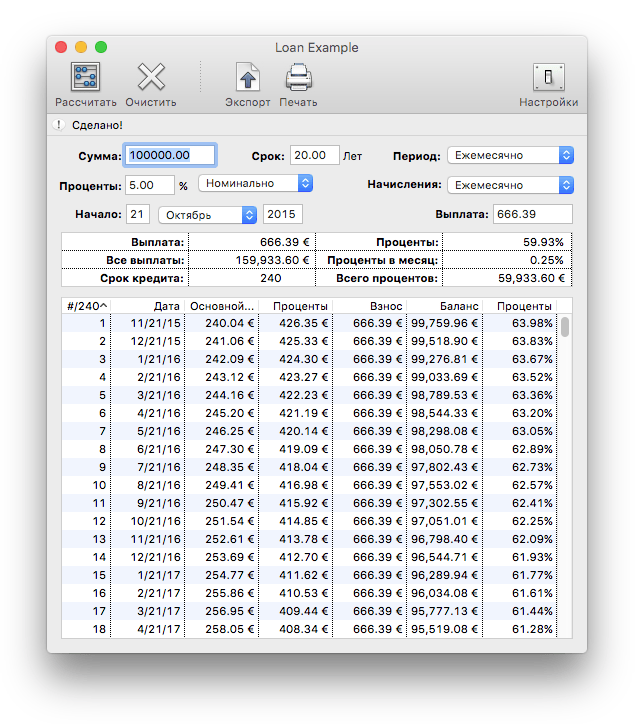Click the Рассчитать calculate icon
636x724 pixels.
tap(85, 78)
